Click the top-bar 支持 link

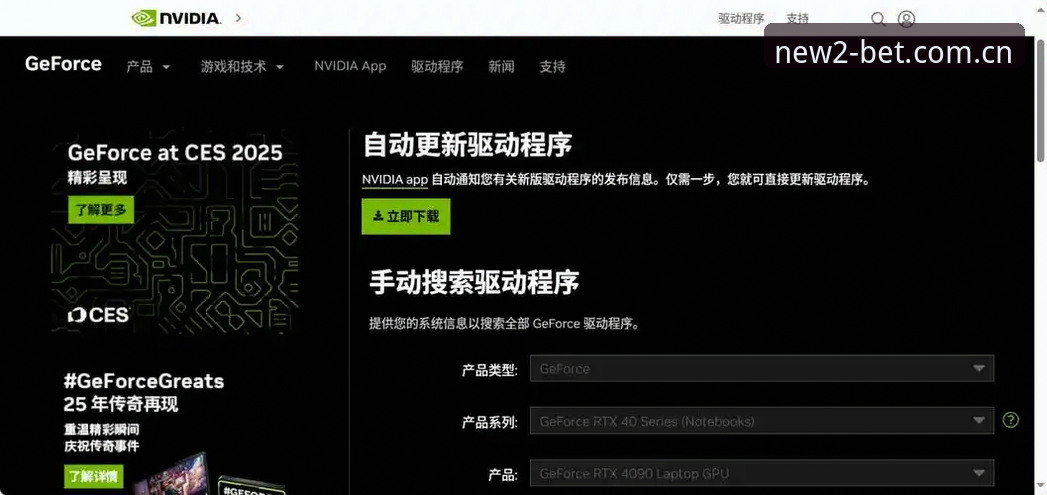click(x=797, y=19)
